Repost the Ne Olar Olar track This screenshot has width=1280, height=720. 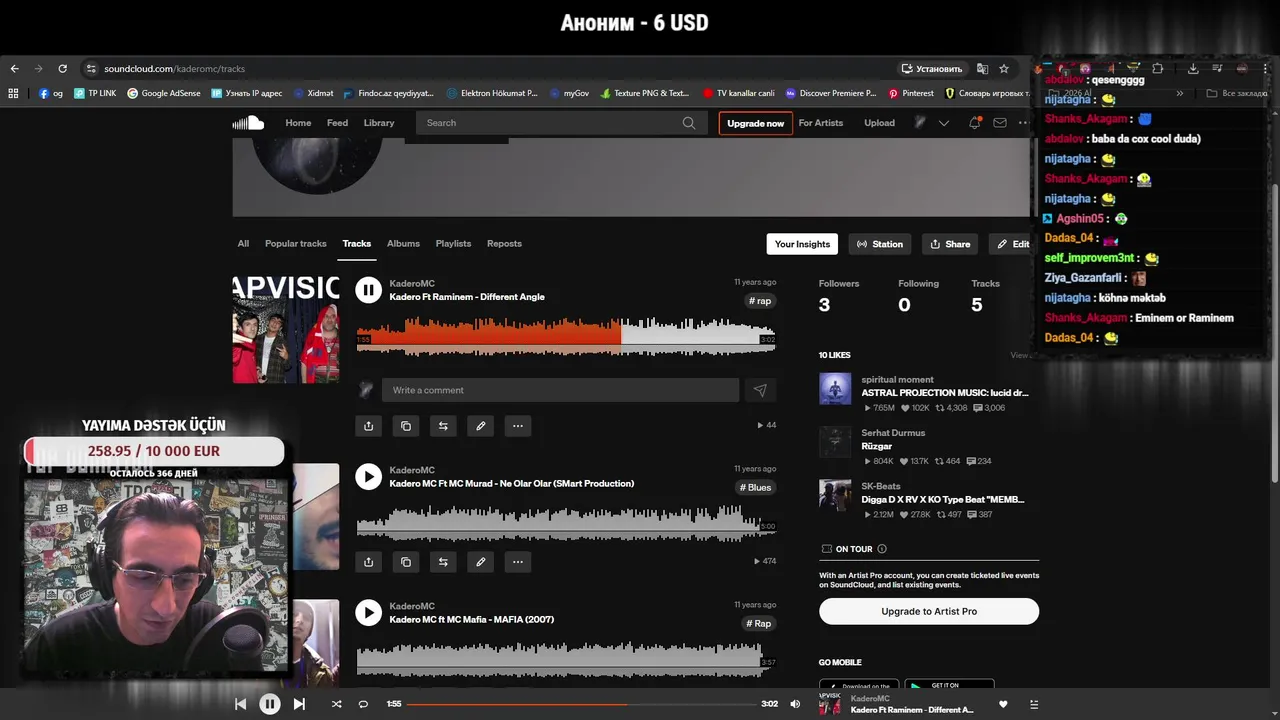443,562
